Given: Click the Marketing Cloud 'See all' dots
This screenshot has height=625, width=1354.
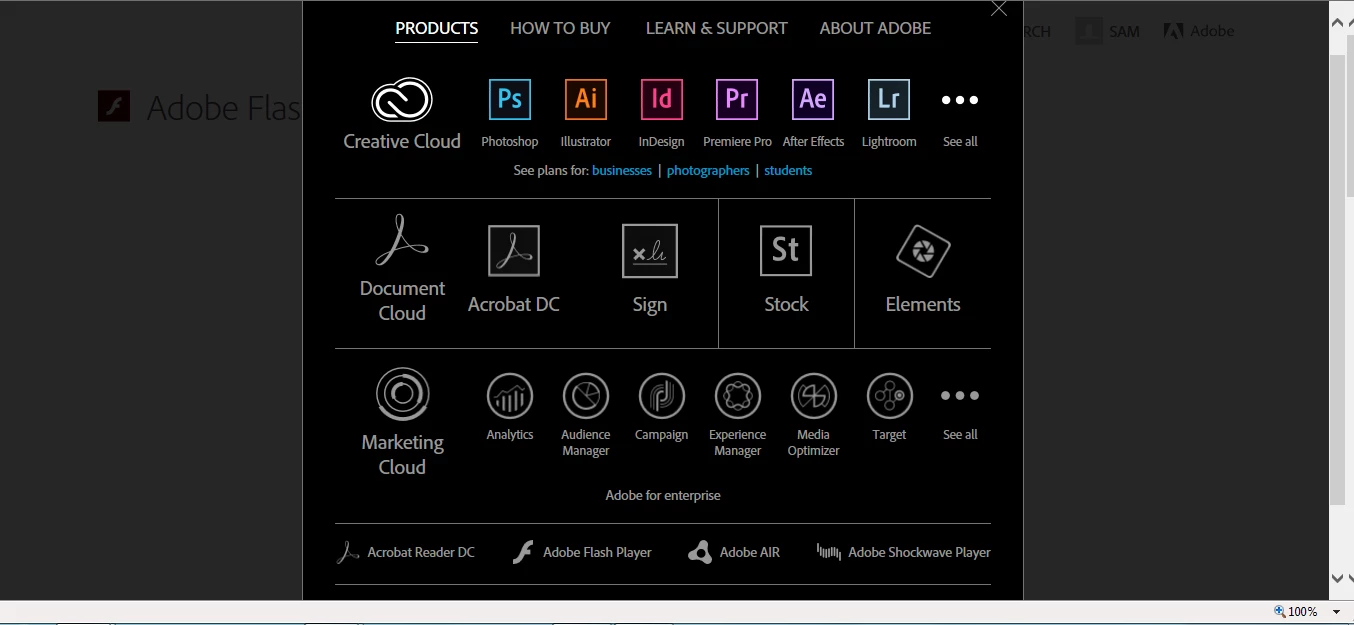Looking at the screenshot, I should pos(960,396).
